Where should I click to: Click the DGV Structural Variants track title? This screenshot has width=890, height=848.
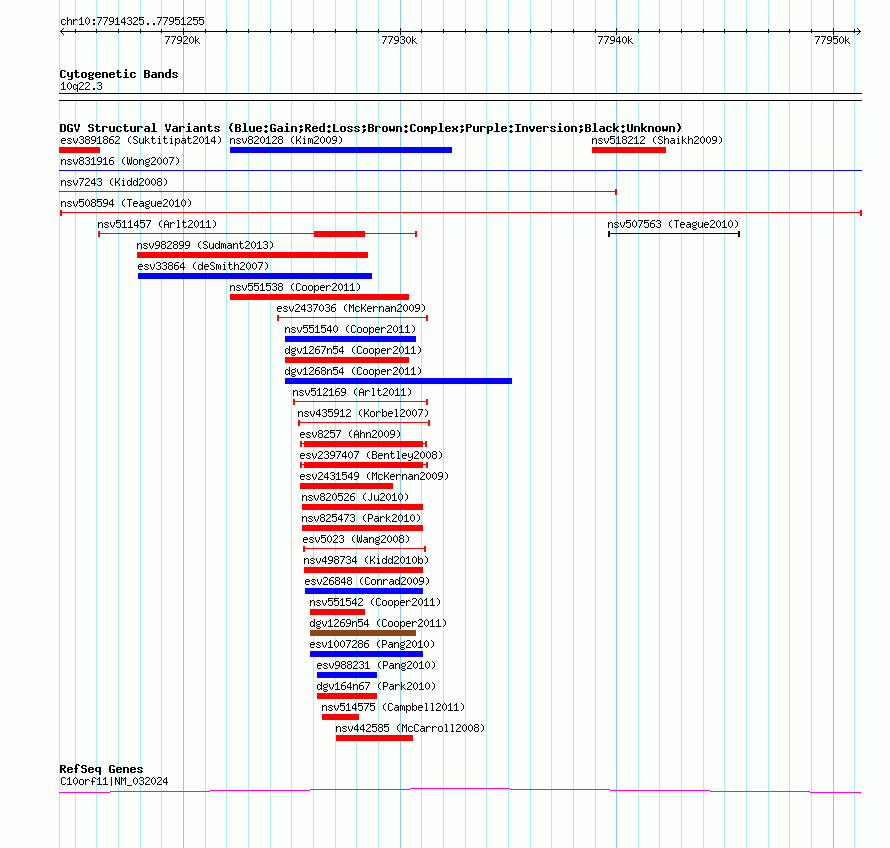[371, 128]
